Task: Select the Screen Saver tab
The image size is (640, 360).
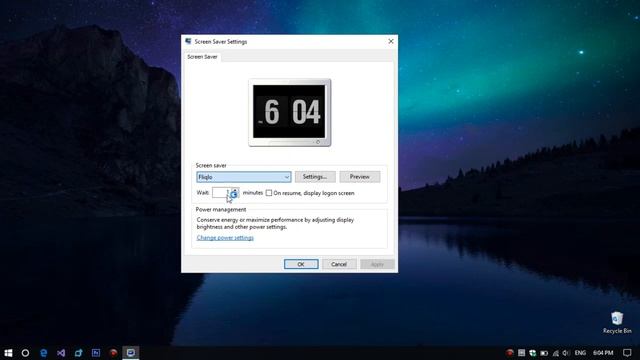Action: (x=202, y=57)
